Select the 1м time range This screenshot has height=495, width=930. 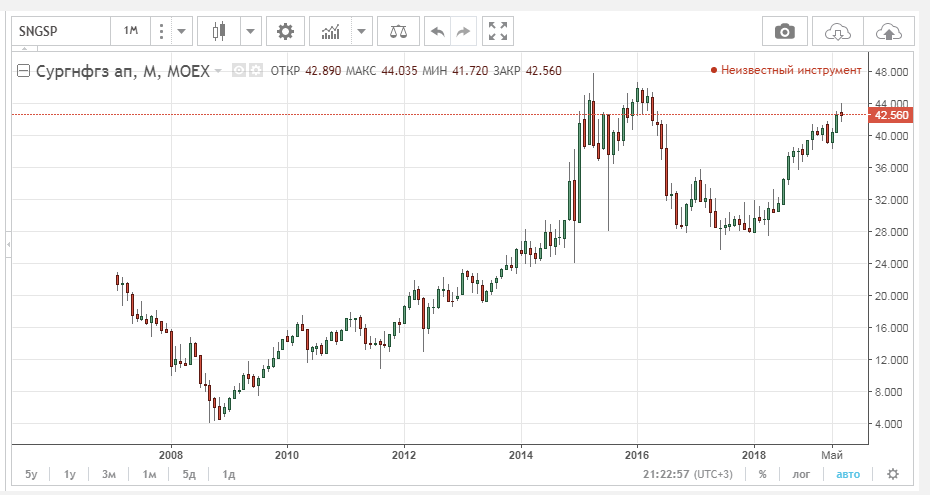(149, 474)
